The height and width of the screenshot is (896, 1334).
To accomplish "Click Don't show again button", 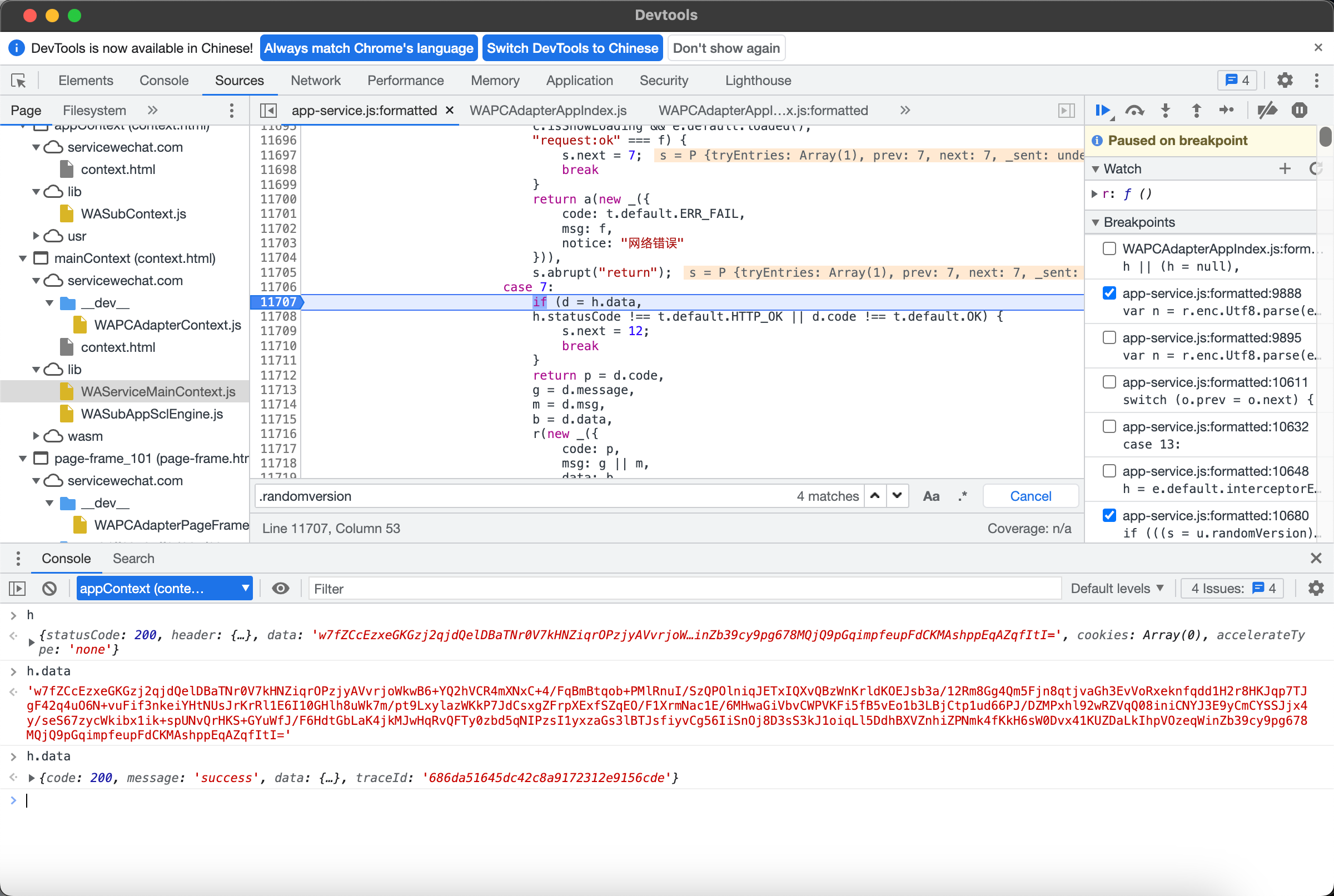I will [726, 48].
